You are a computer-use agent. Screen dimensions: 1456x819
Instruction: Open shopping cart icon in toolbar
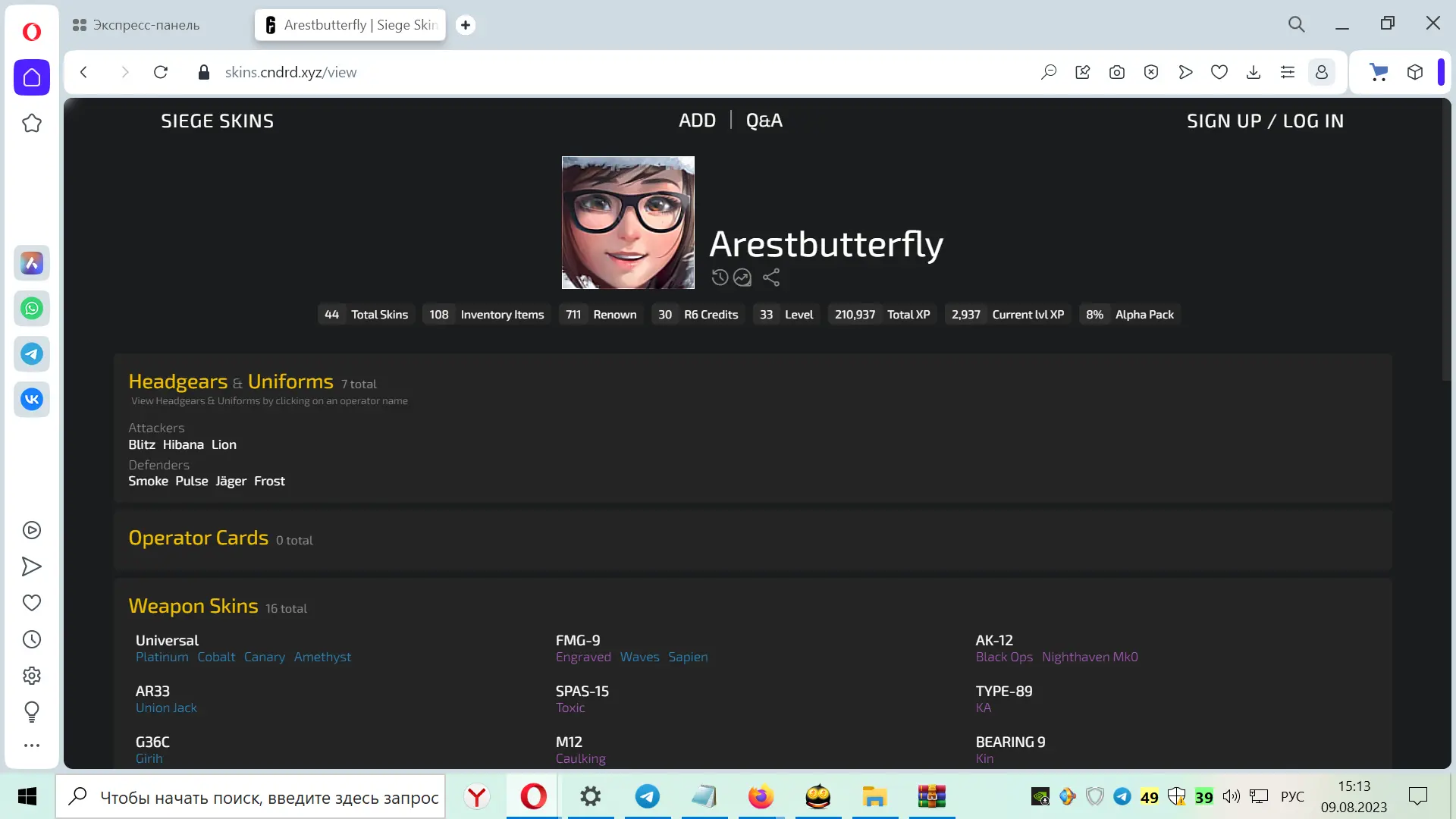pos(1379,72)
